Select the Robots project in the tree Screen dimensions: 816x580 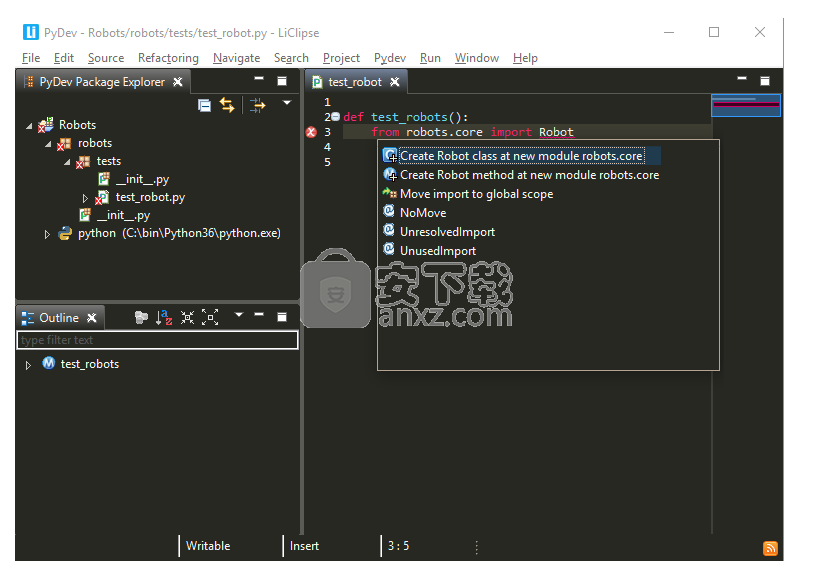click(77, 125)
